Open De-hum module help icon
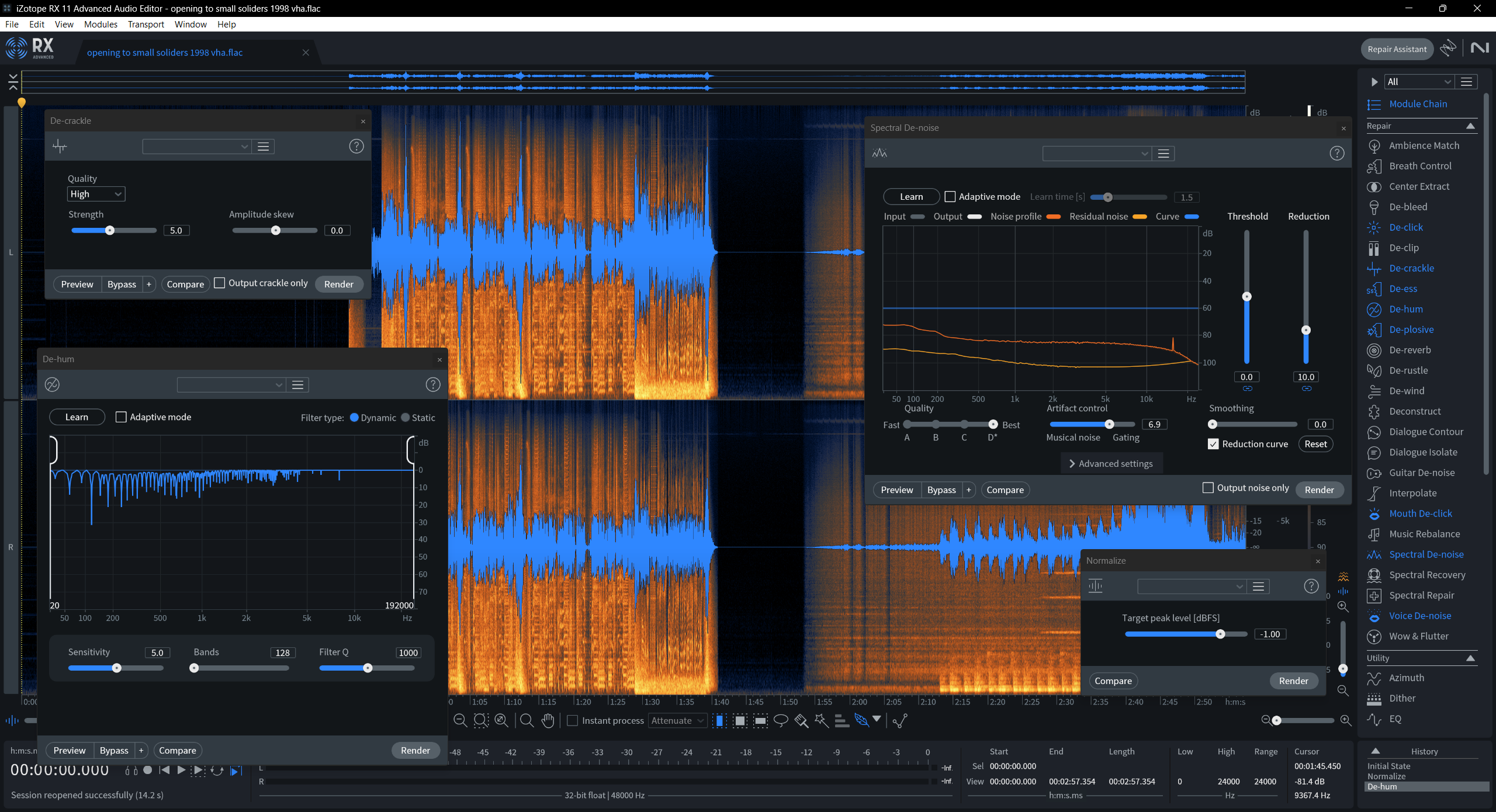Viewport: 1496px width, 812px height. pos(432,384)
